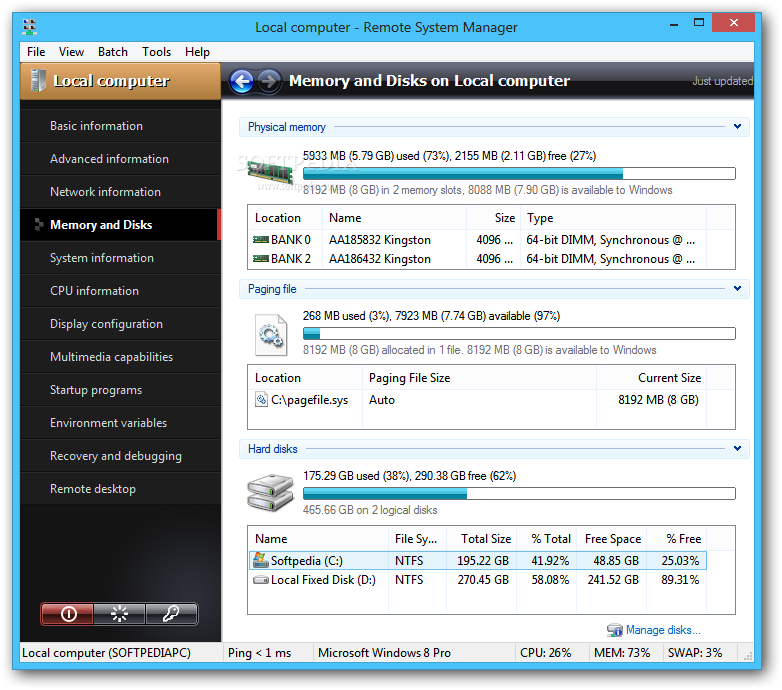Open the Help menu

[x=197, y=52]
